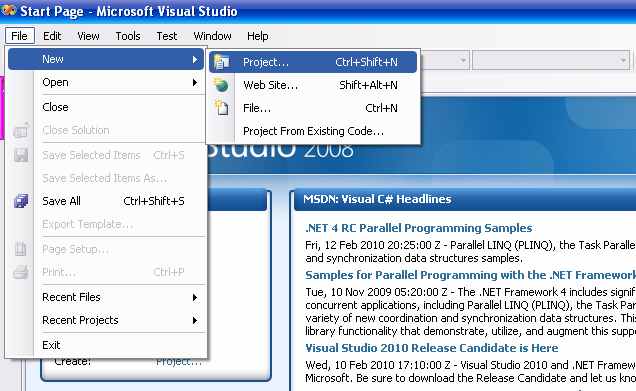The width and height of the screenshot is (636, 391).
Task: Click the Close Solution icon
Action: [21, 130]
